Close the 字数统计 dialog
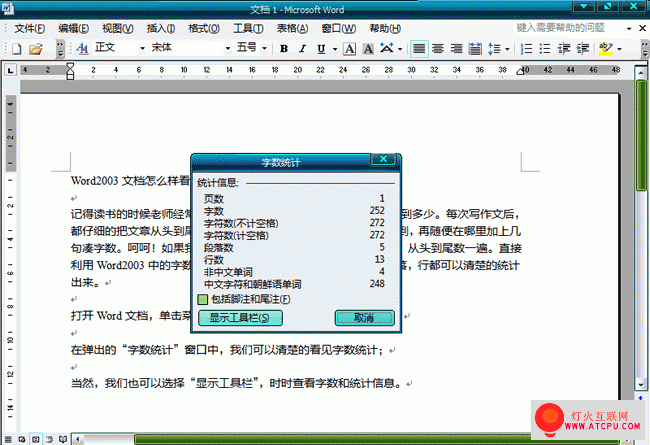Image resolution: width=650 pixels, height=445 pixels. 383,159
